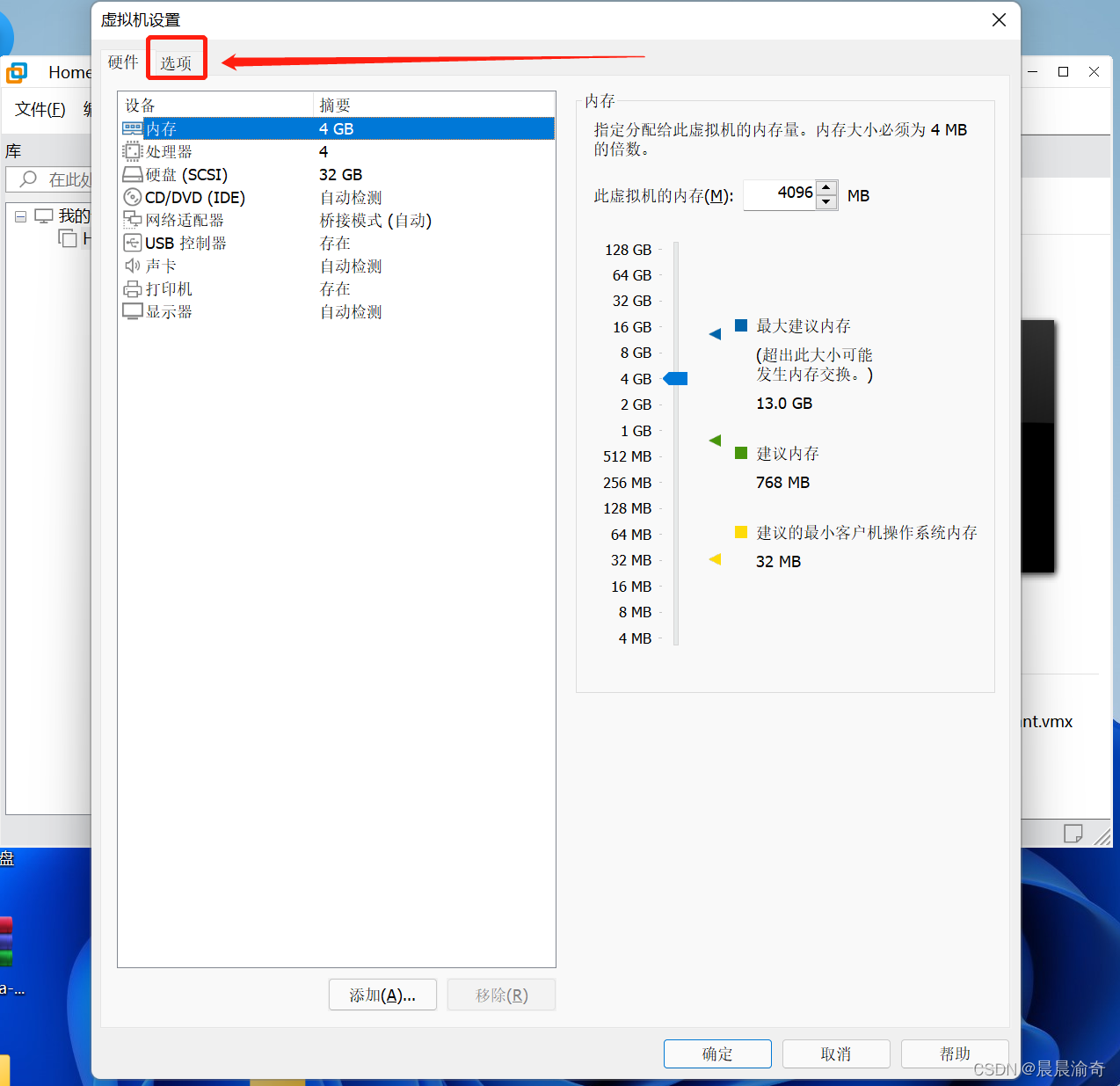
Task: Select the 网络适配器 row
Action: click(x=337, y=220)
